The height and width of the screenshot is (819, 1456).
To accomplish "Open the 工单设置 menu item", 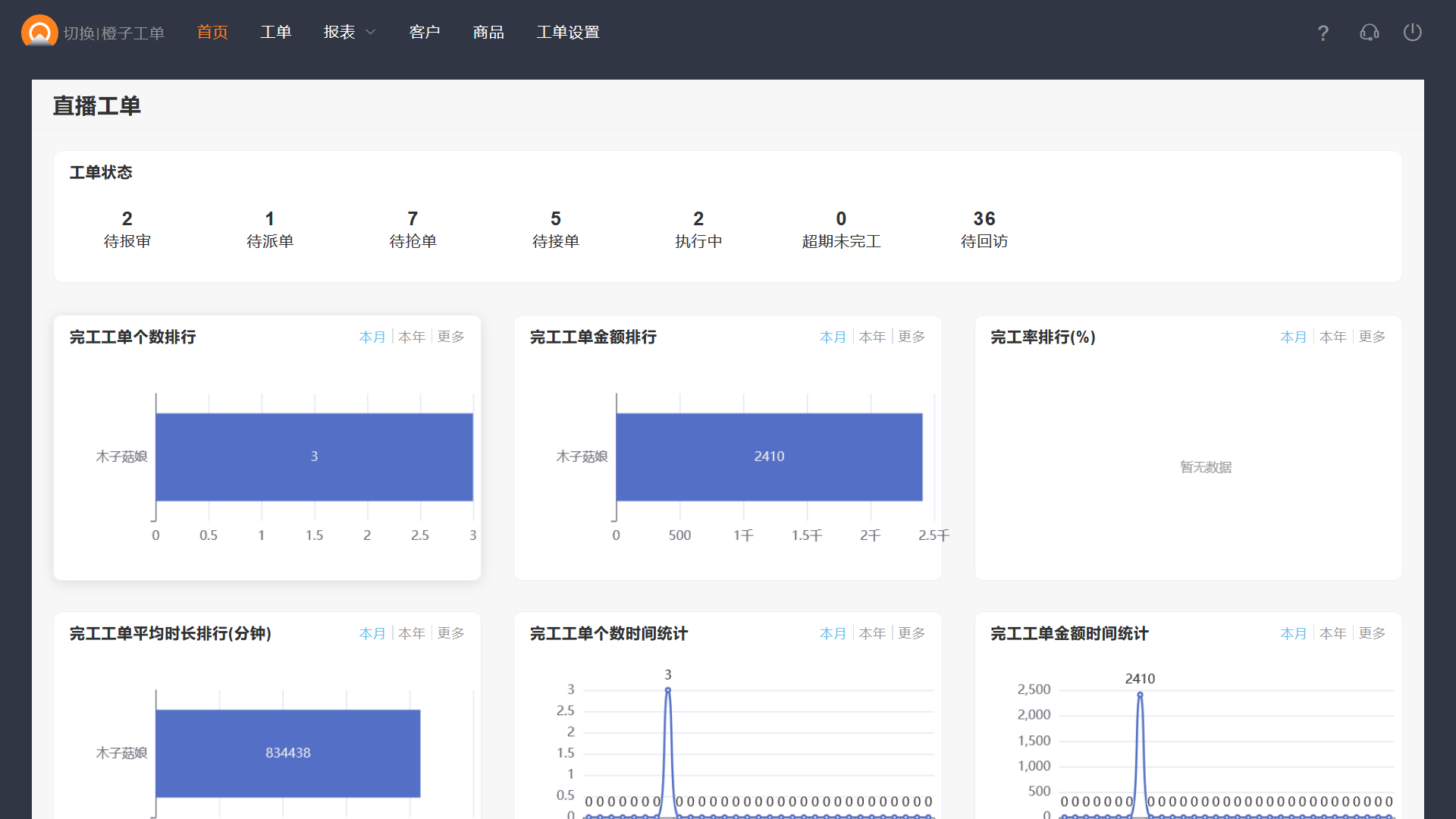I will [x=568, y=33].
